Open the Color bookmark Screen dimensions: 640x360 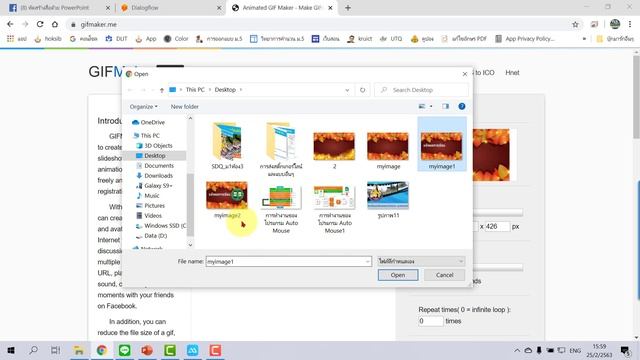tap(176, 39)
